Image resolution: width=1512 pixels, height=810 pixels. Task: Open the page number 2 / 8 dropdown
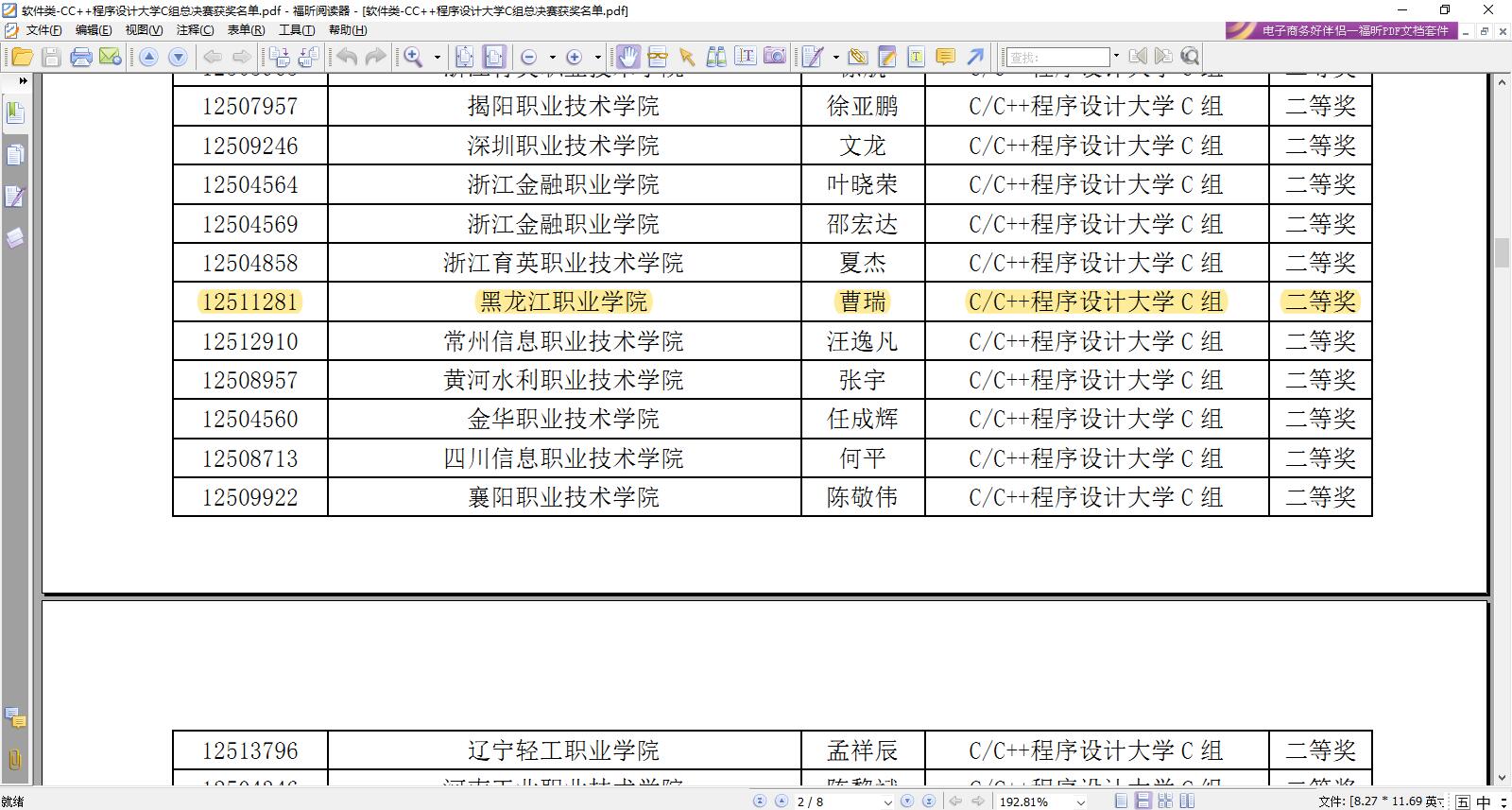886,801
